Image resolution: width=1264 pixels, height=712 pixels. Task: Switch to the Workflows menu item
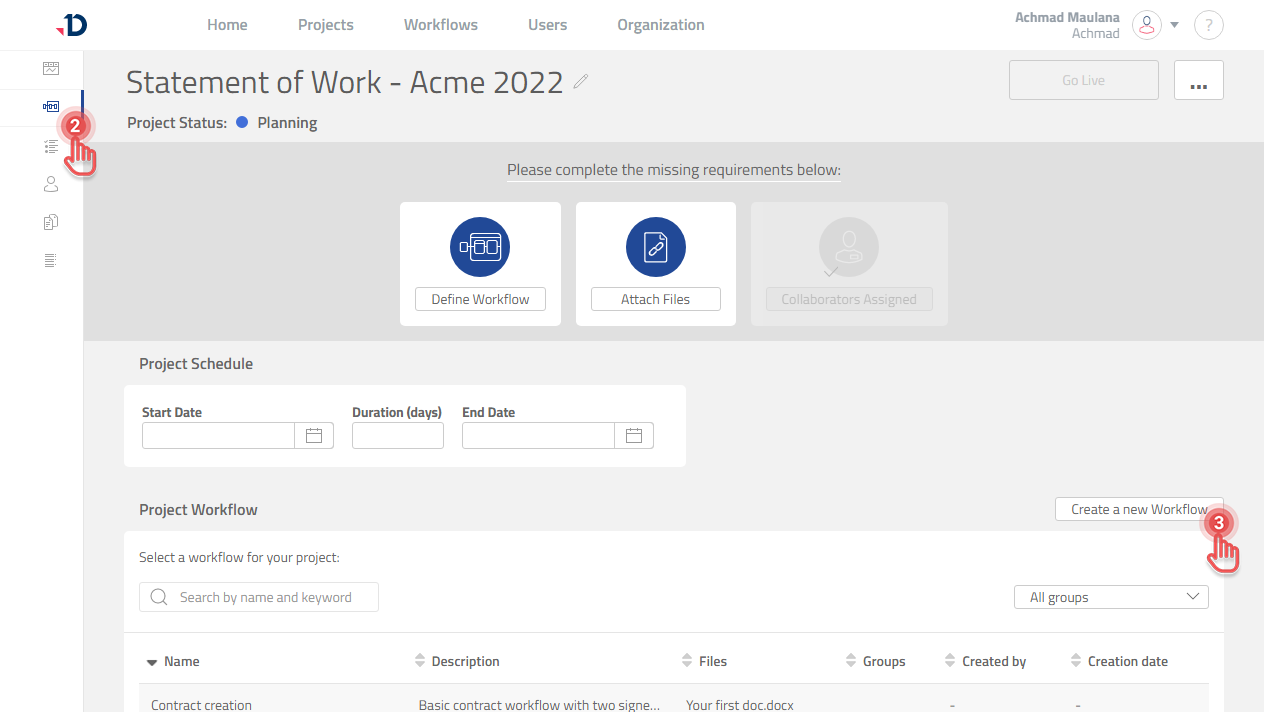coord(440,24)
